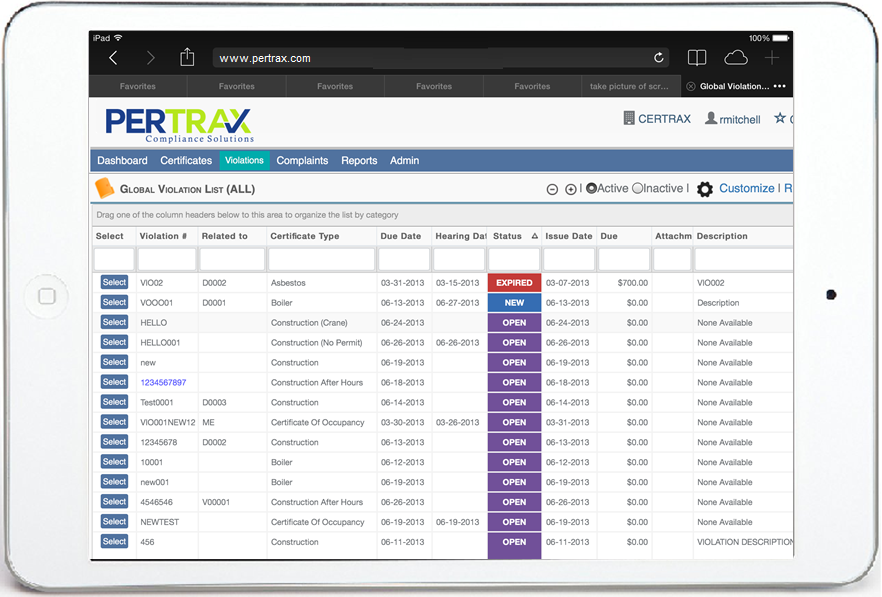Switch to the Certificates menu
The image size is (882, 597).
[x=186, y=160]
